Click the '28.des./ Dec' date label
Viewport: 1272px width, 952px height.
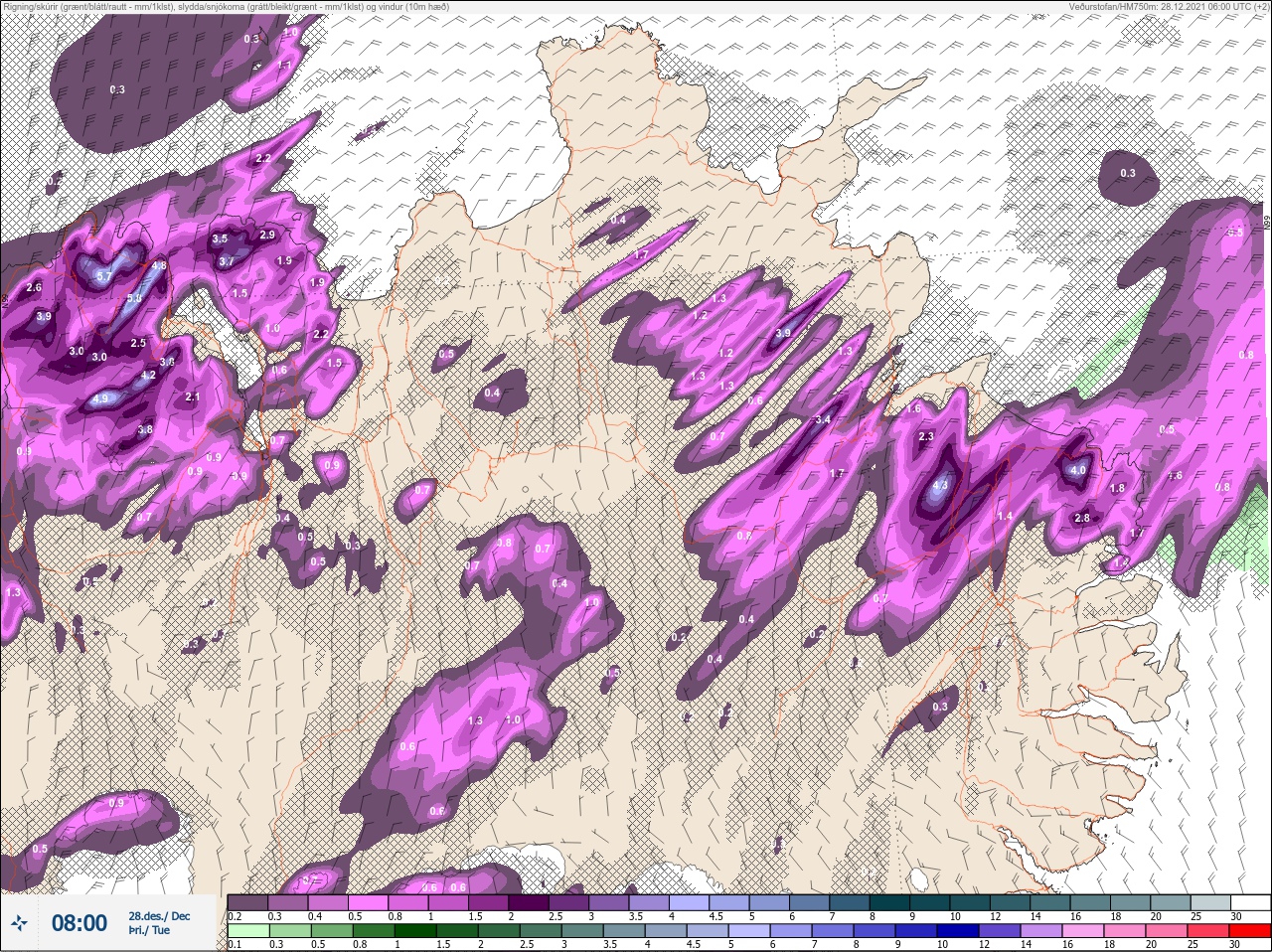coord(159,915)
